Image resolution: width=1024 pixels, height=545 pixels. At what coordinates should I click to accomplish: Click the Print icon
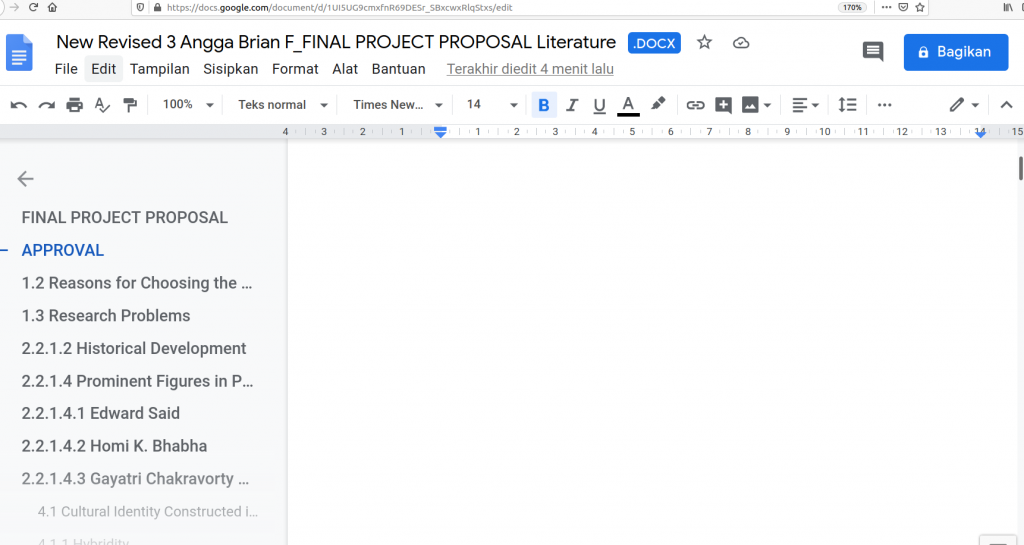pos(74,105)
